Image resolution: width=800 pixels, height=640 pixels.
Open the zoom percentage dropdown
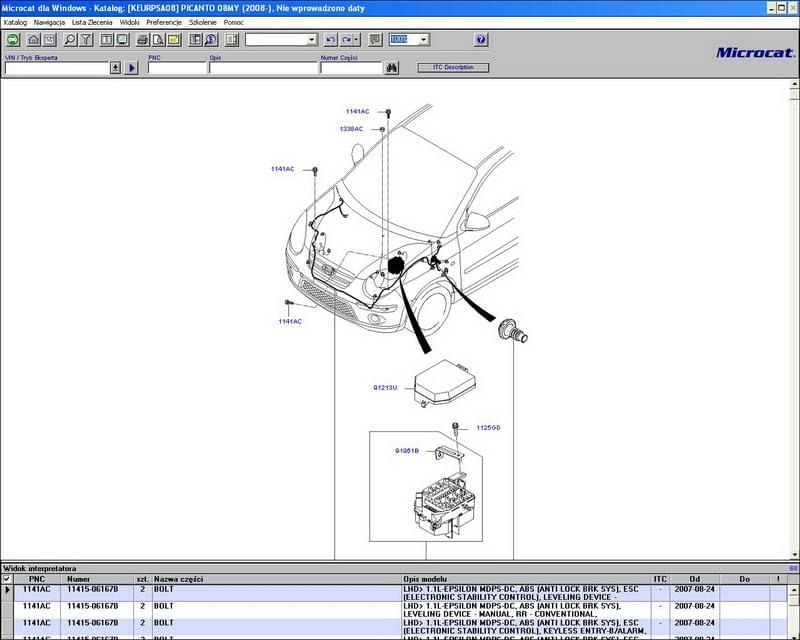(423, 40)
